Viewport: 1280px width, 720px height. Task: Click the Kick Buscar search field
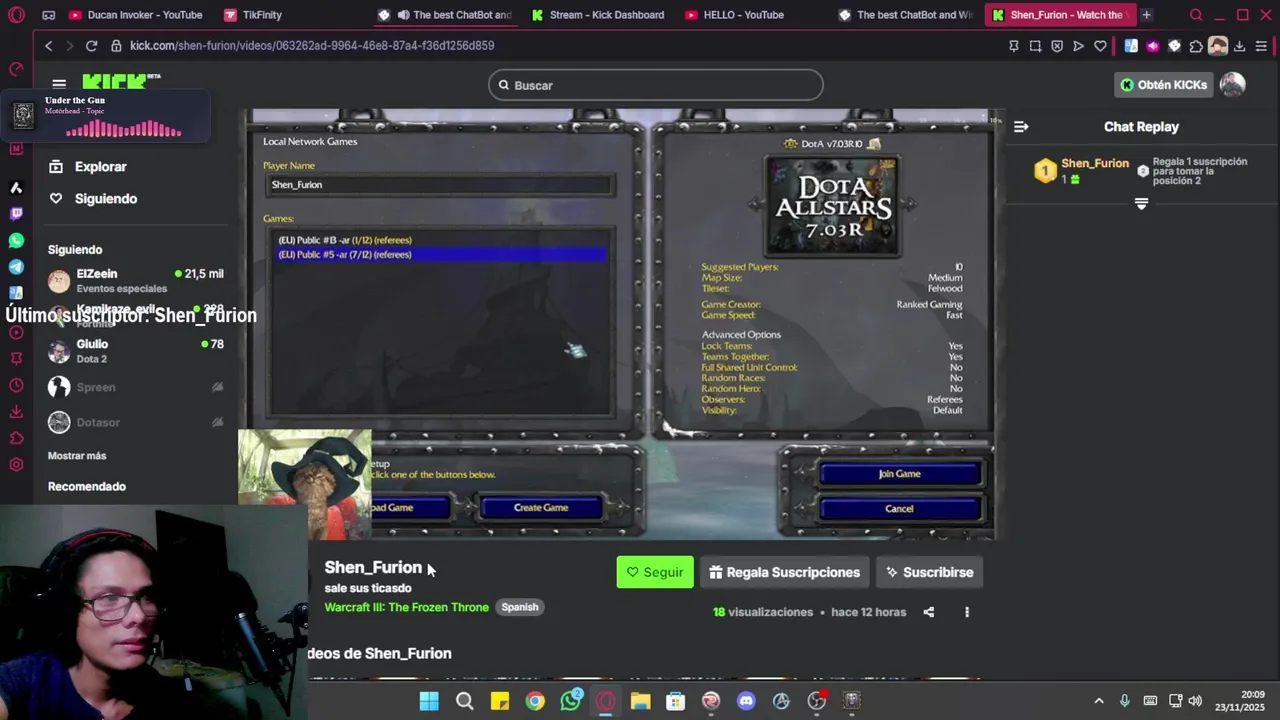click(x=656, y=85)
